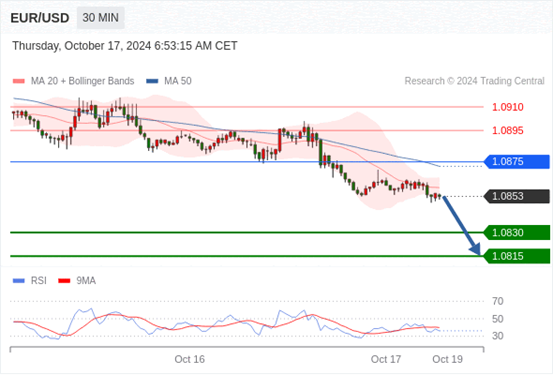Click the RSI 50 axis value

498,319
